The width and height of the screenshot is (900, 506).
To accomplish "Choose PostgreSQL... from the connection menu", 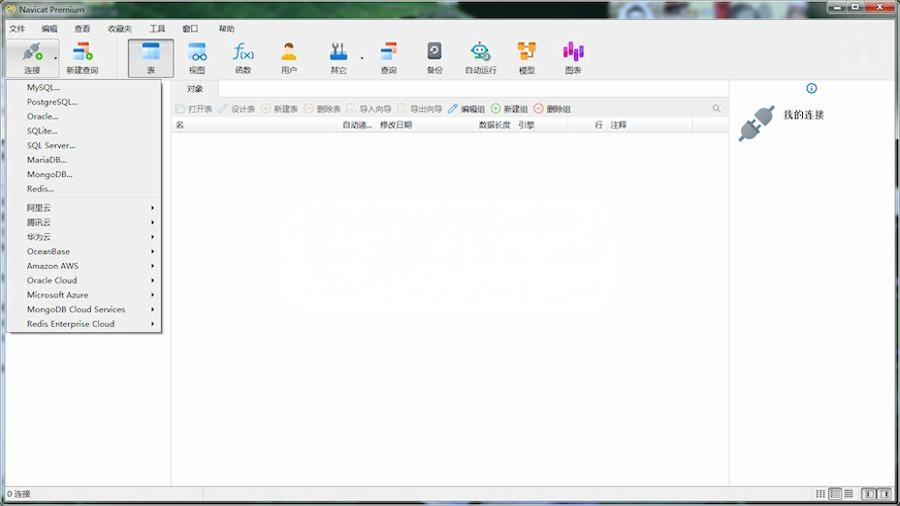I will (x=84, y=102).
